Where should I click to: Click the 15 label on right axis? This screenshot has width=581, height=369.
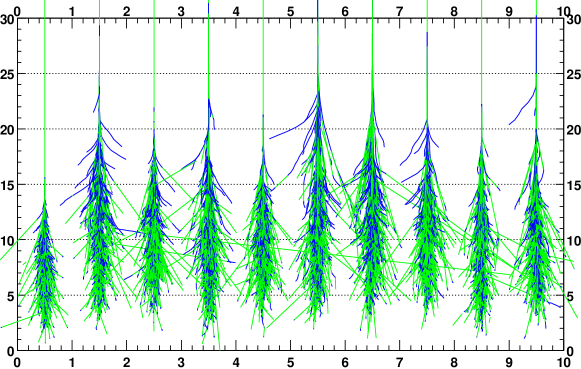(574, 185)
